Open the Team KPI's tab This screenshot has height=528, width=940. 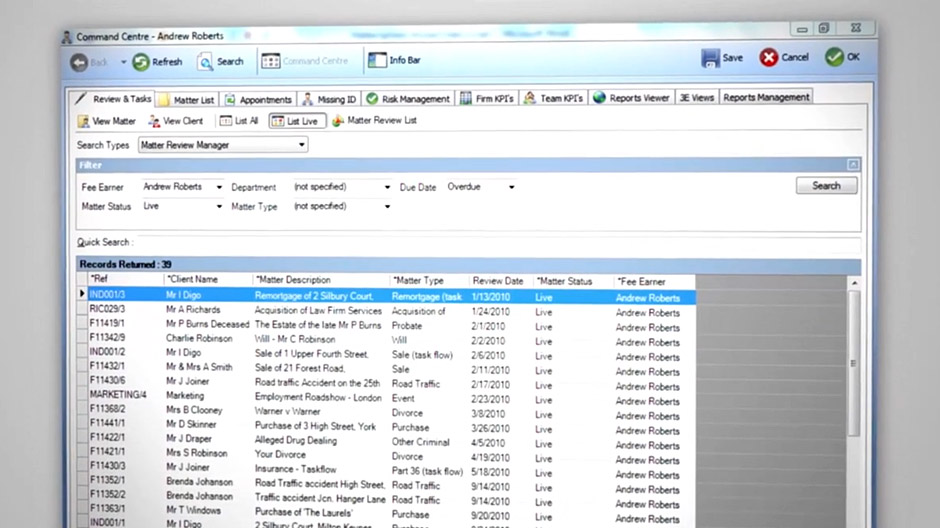point(553,98)
